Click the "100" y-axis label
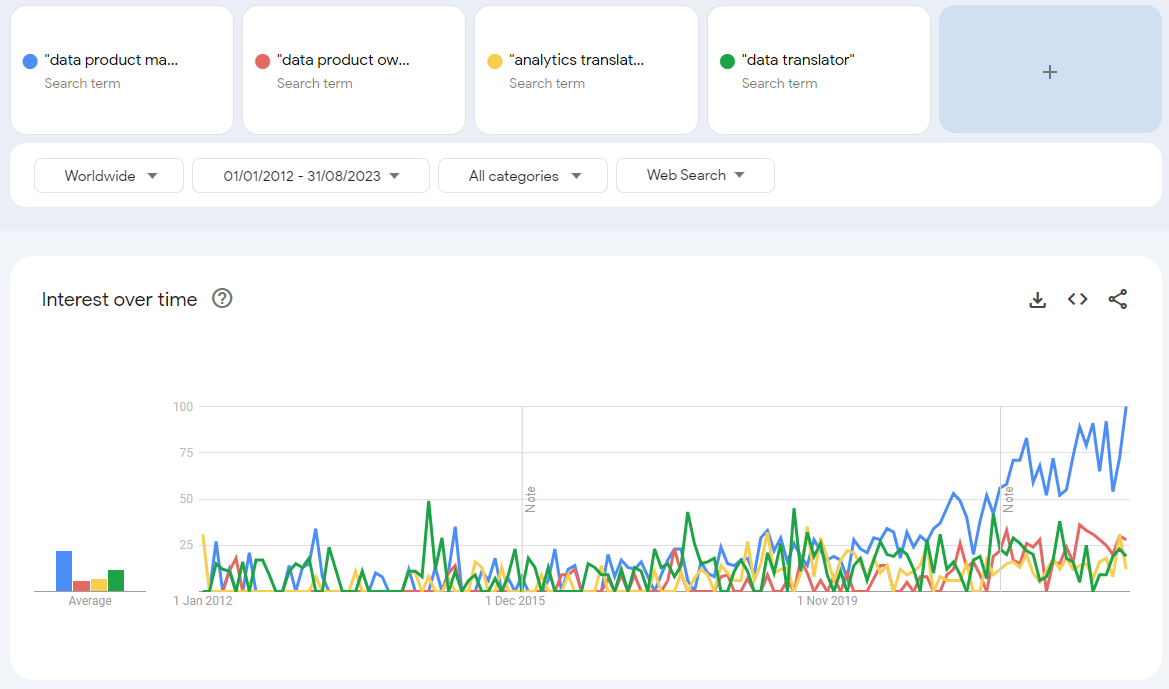This screenshot has height=689, width=1169. (183, 406)
